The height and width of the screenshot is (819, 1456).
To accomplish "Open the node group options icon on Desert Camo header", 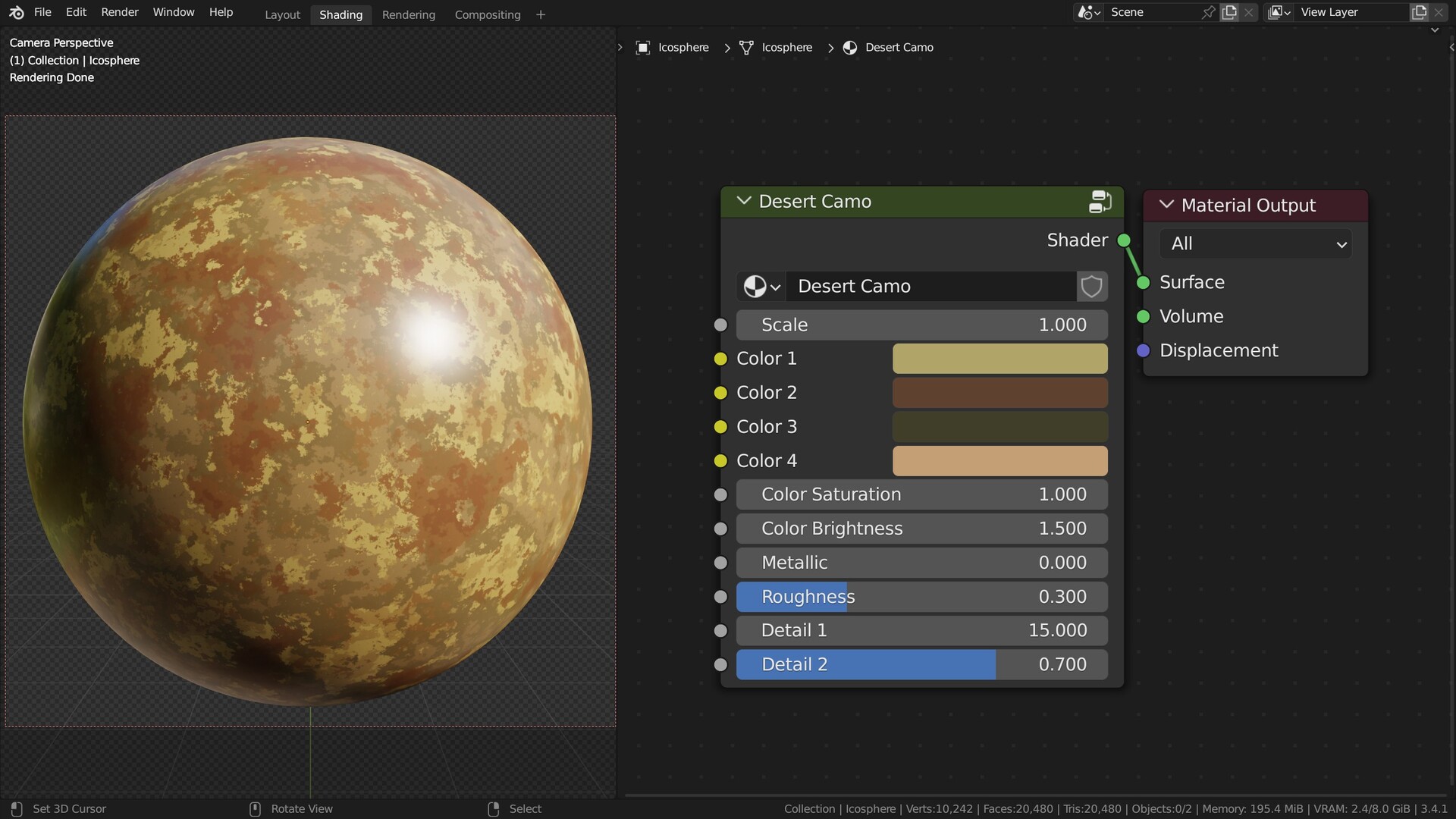I will click(1100, 201).
